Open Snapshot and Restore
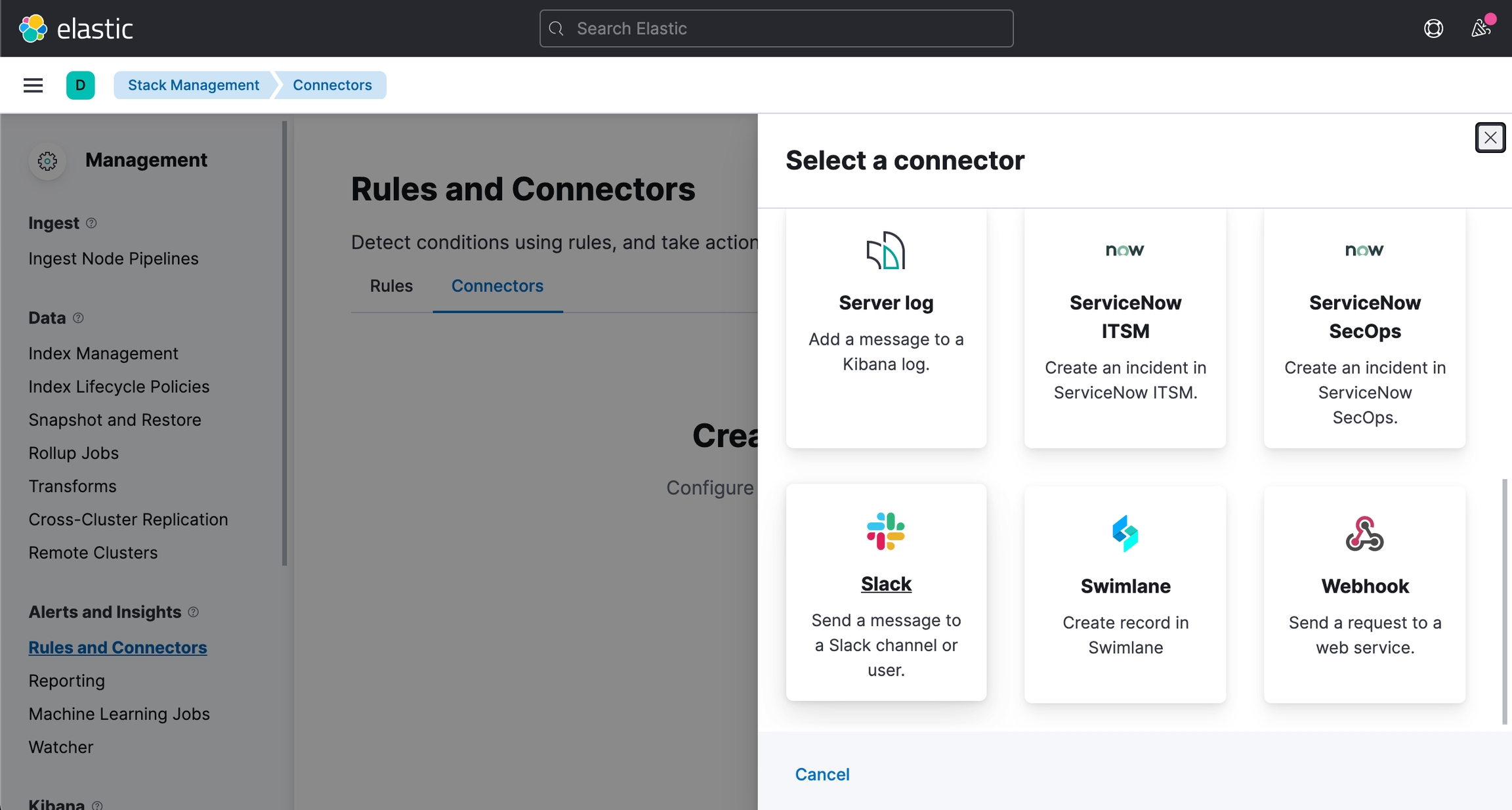 coord(115,420)
